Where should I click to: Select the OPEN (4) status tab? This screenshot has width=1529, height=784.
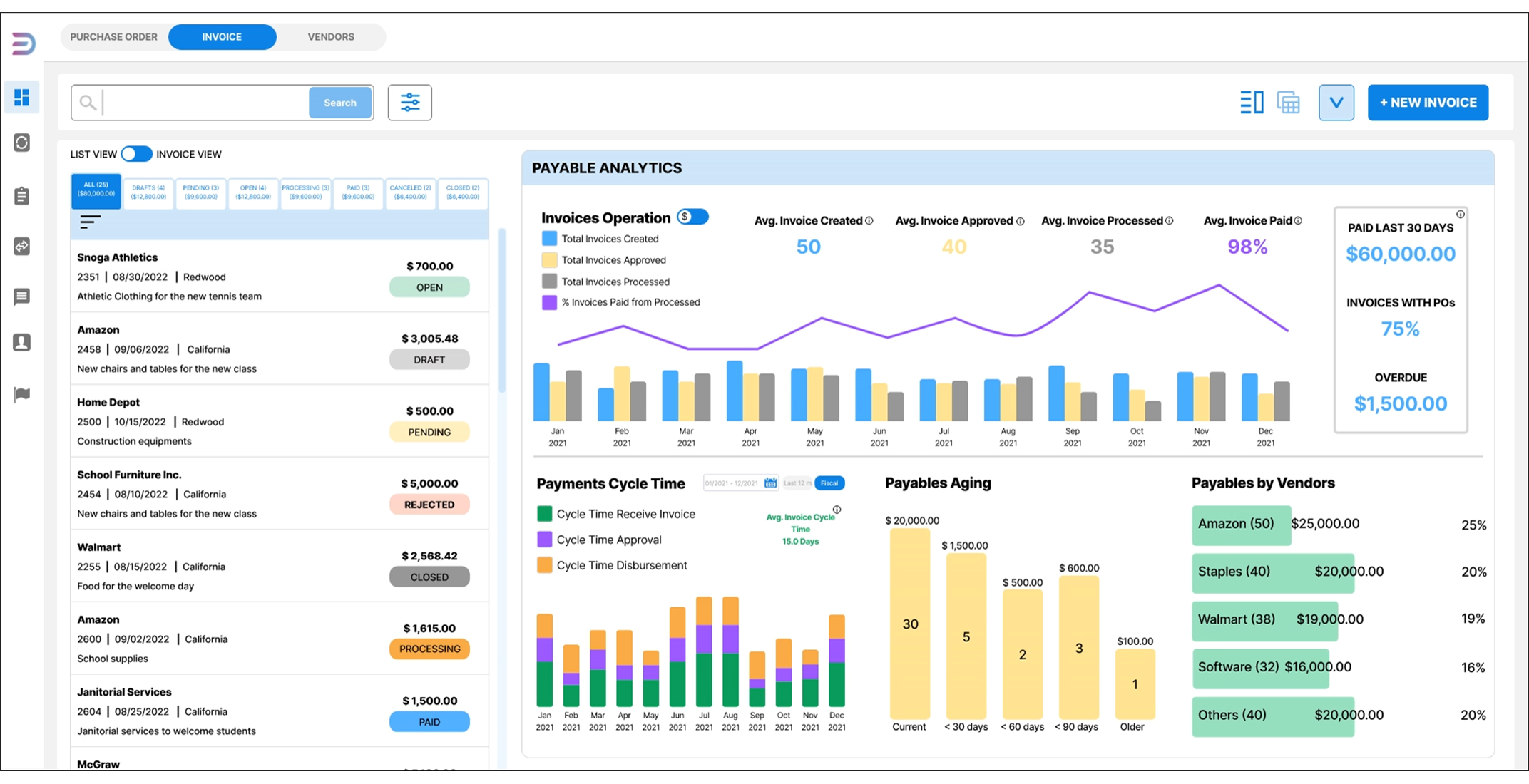point(253,193)
